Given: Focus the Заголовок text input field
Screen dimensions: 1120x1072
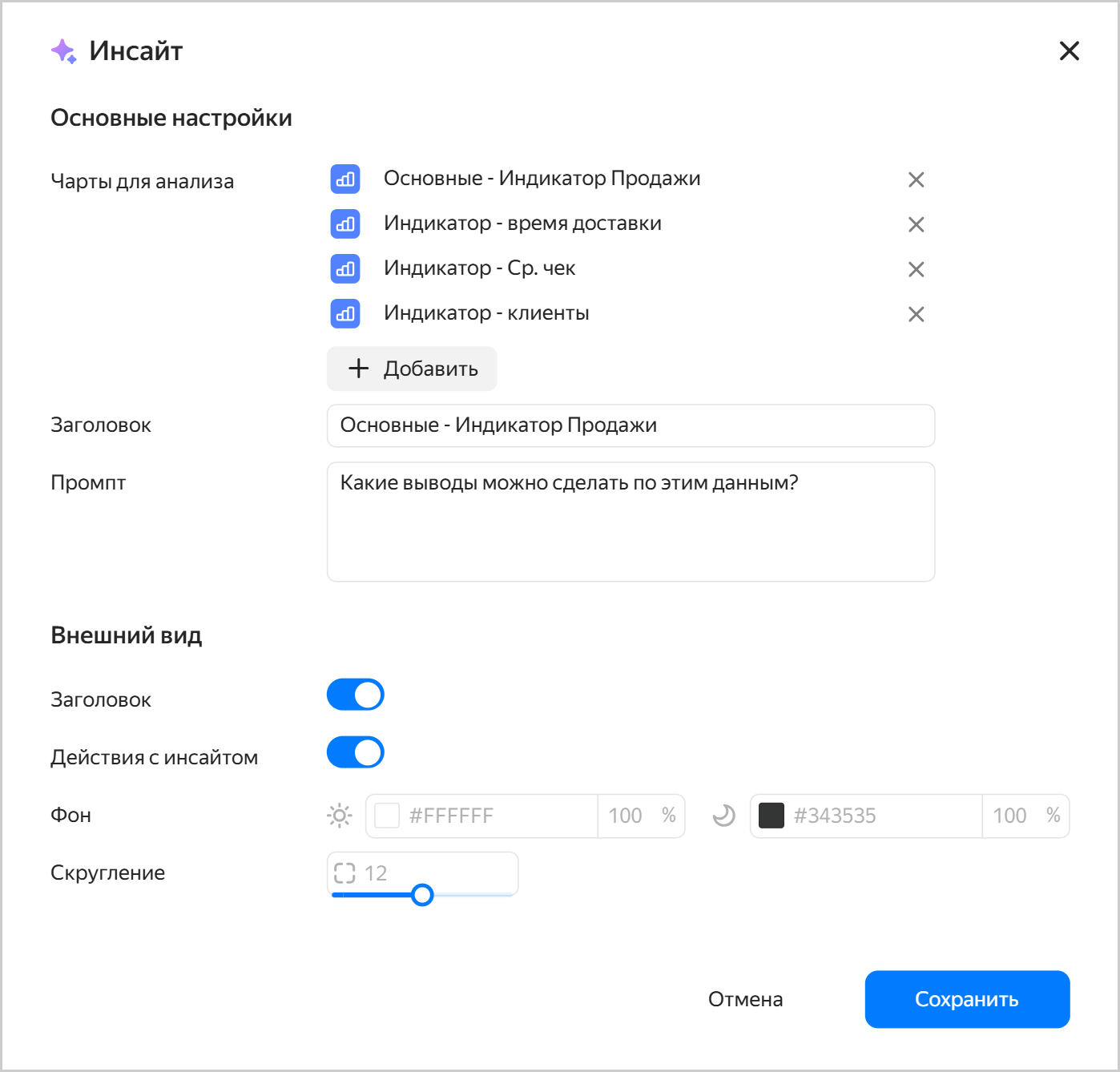Looking at the screenshot, I should click(x=631, y=425).
